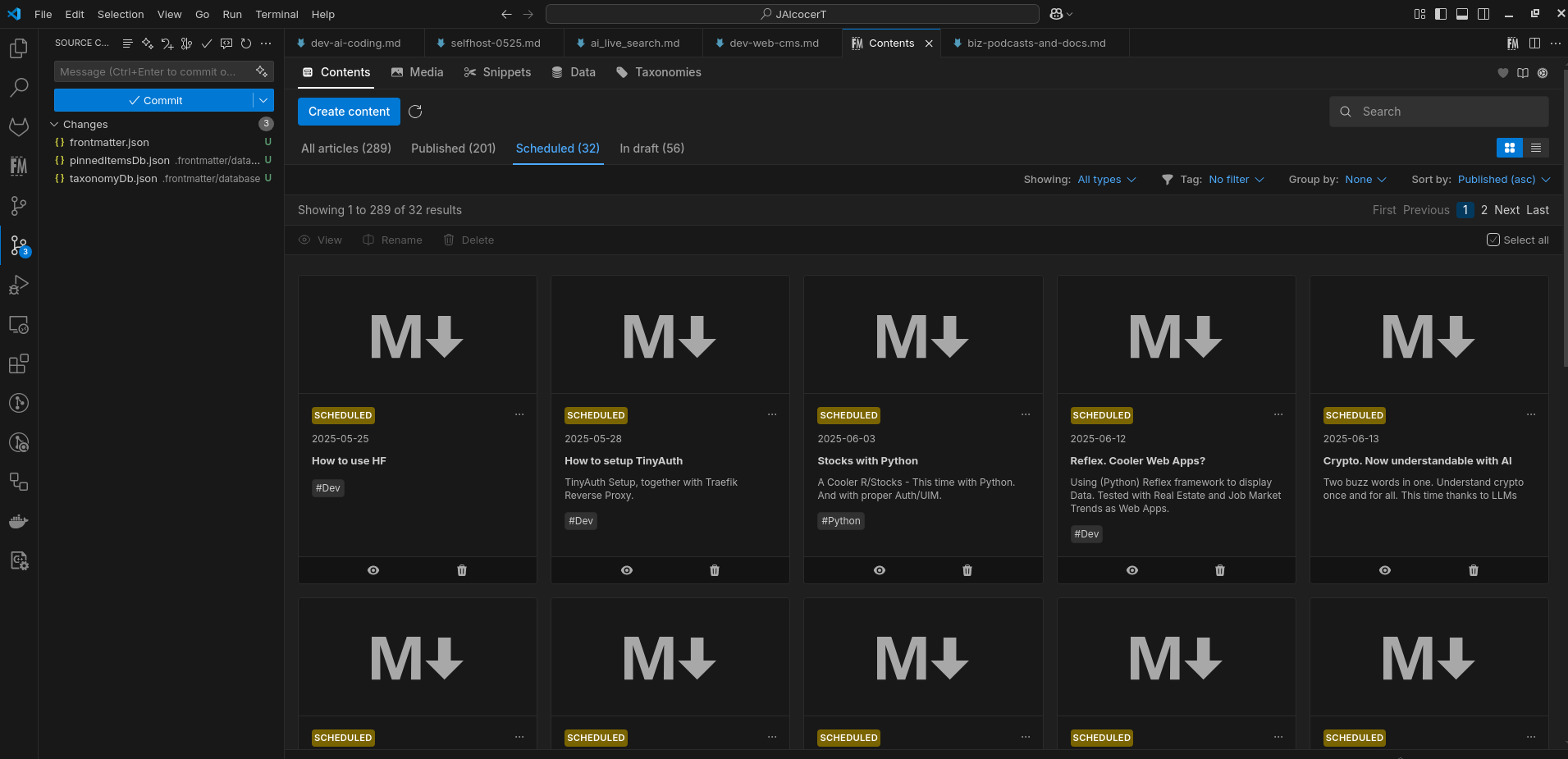Open Sort by Published (asc) dropdown
The width and height of the screenshot is (1568, 759).
point(1504,180)
